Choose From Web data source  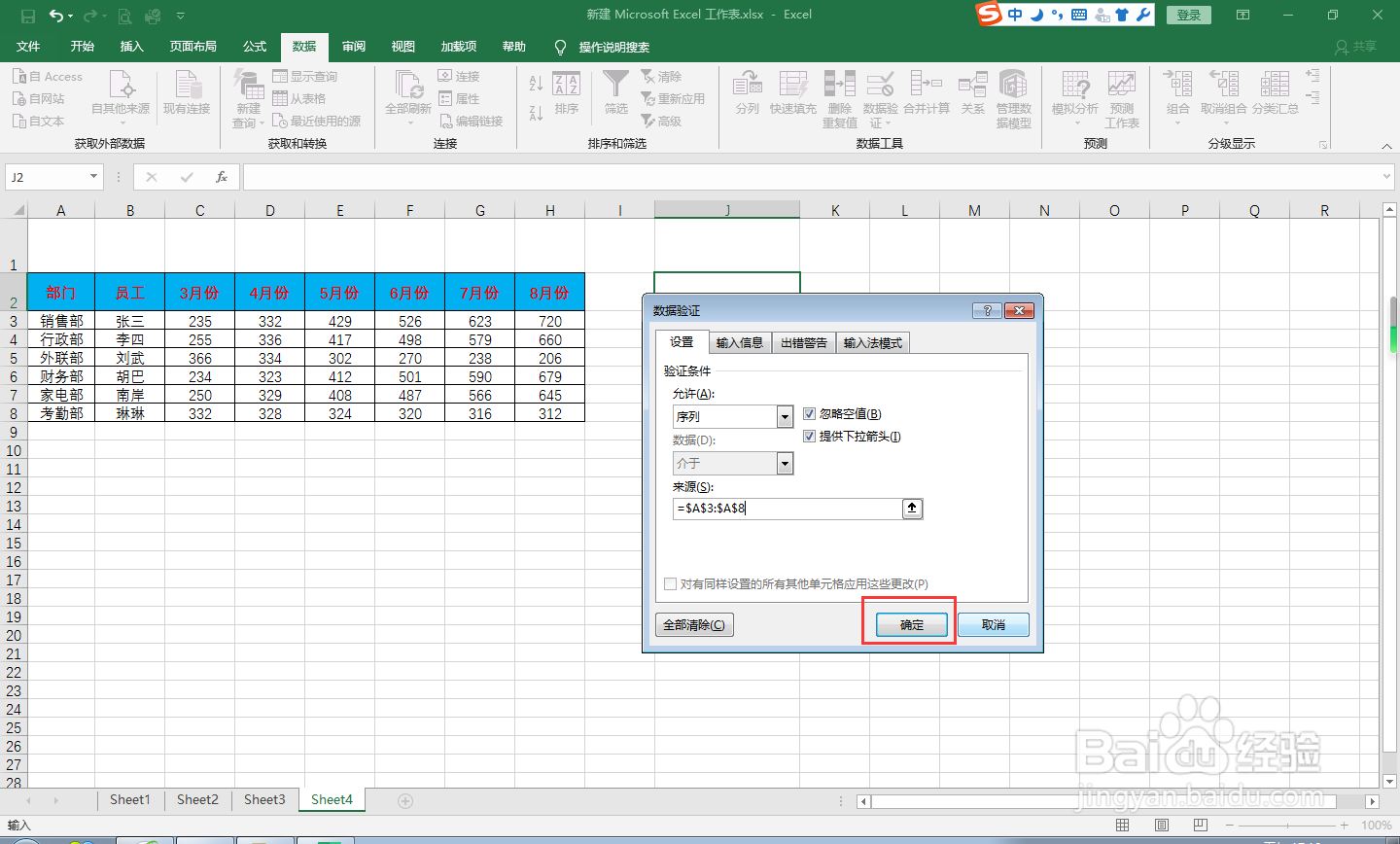coord(39,99)
